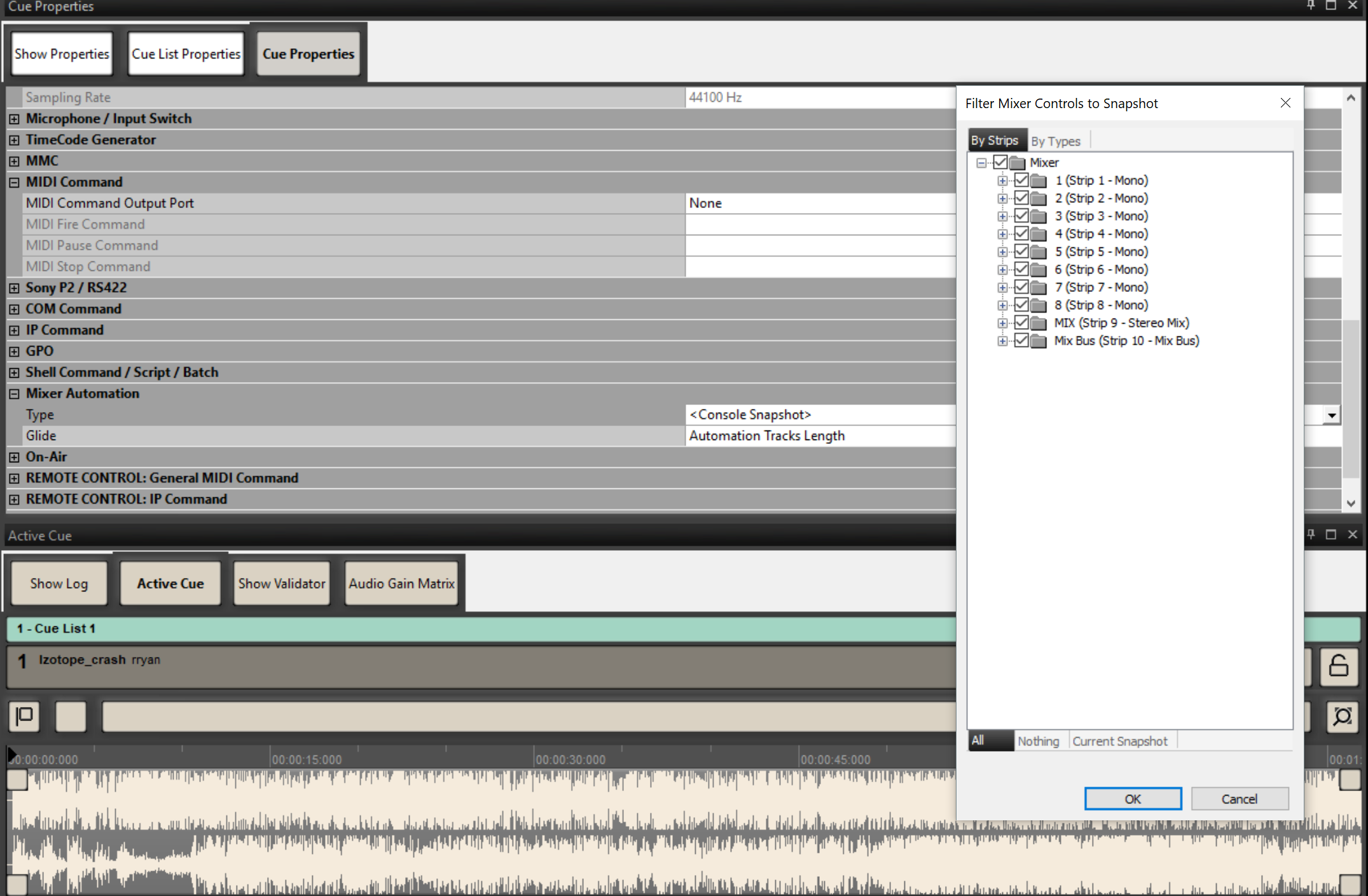1368x896 pixels.
Task: Expand Microphone / Input Switch section
Action: pyautogui.click(x=14, y=119)
